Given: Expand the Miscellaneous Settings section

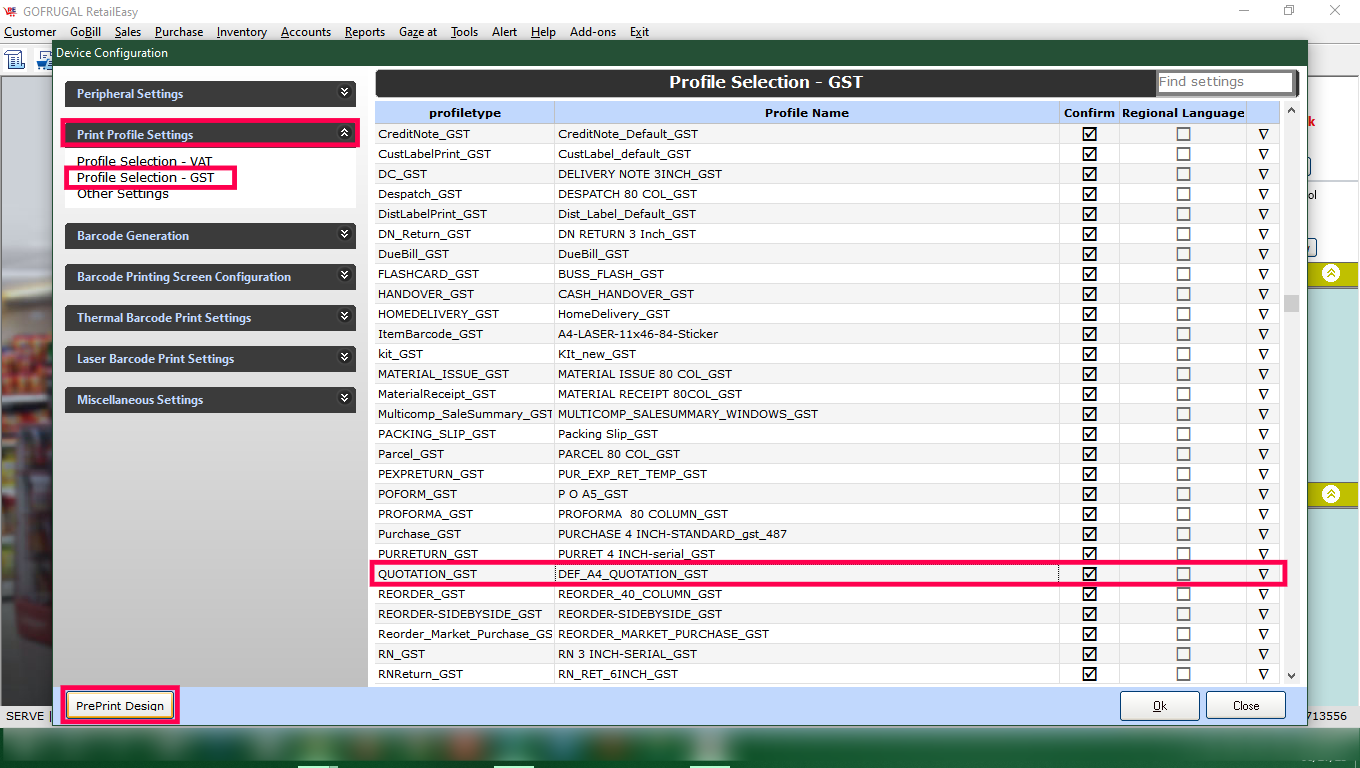Looking at the screenshot, I should click(x=210, y=400).
